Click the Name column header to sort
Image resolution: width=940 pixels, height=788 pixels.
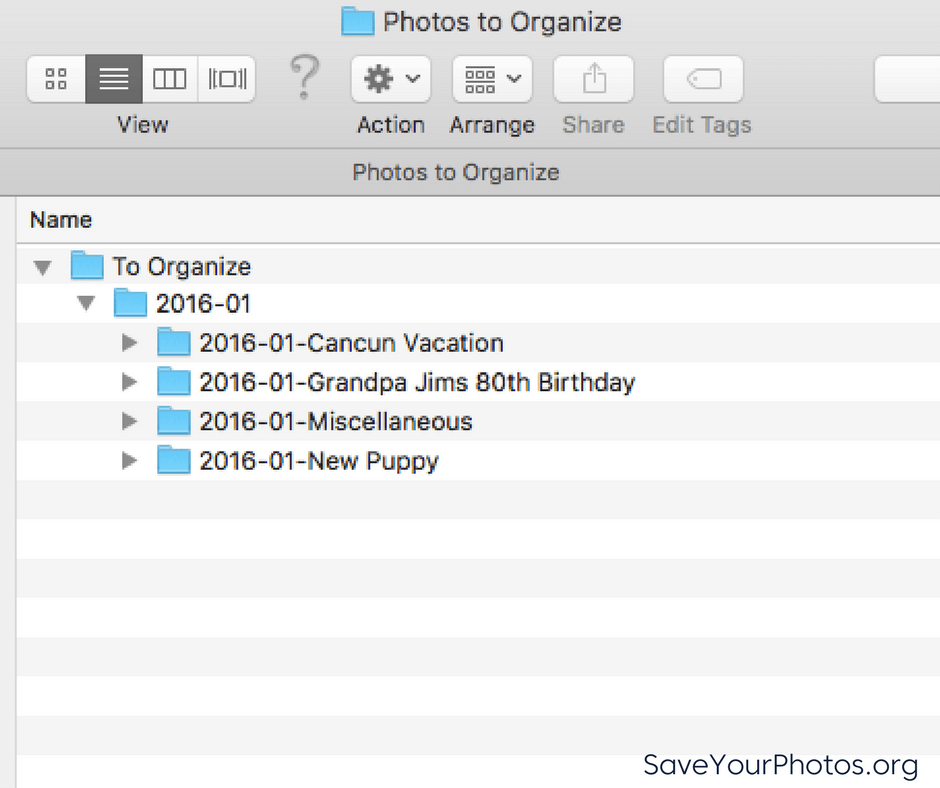point(61,219)
